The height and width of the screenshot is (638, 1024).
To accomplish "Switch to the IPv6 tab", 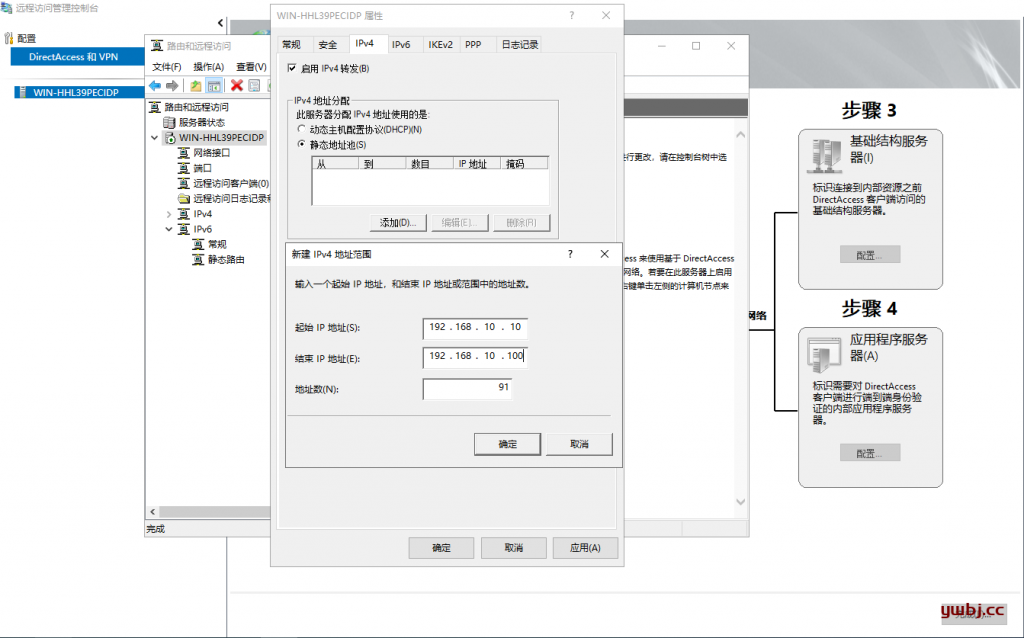I will (401, 44).
